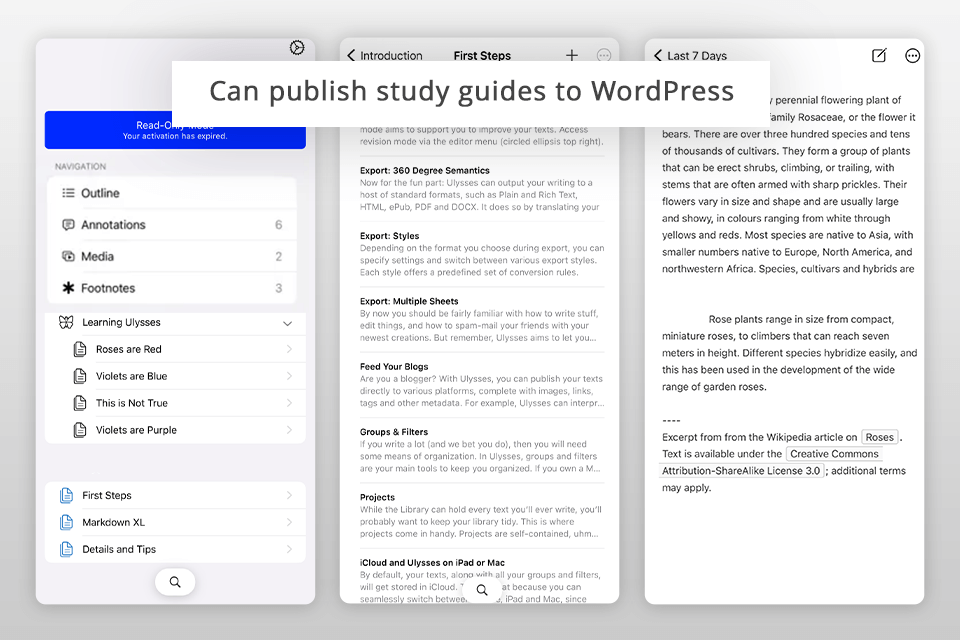The image size is (960, 640).
Task: Open Markdown XL row chevron
Action: [x=289, y=522]
